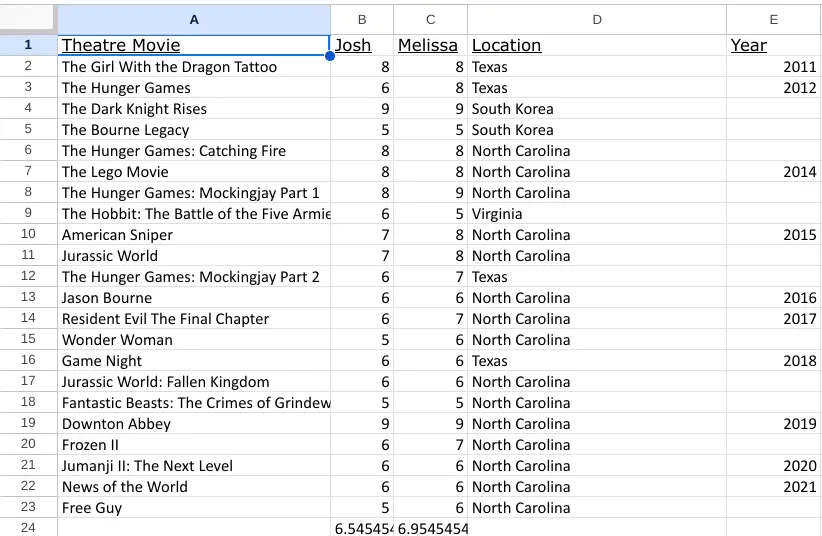This screenshot has width=822, height=536.
Task: Click the 'Location' header cell
Action: [597, 45]
